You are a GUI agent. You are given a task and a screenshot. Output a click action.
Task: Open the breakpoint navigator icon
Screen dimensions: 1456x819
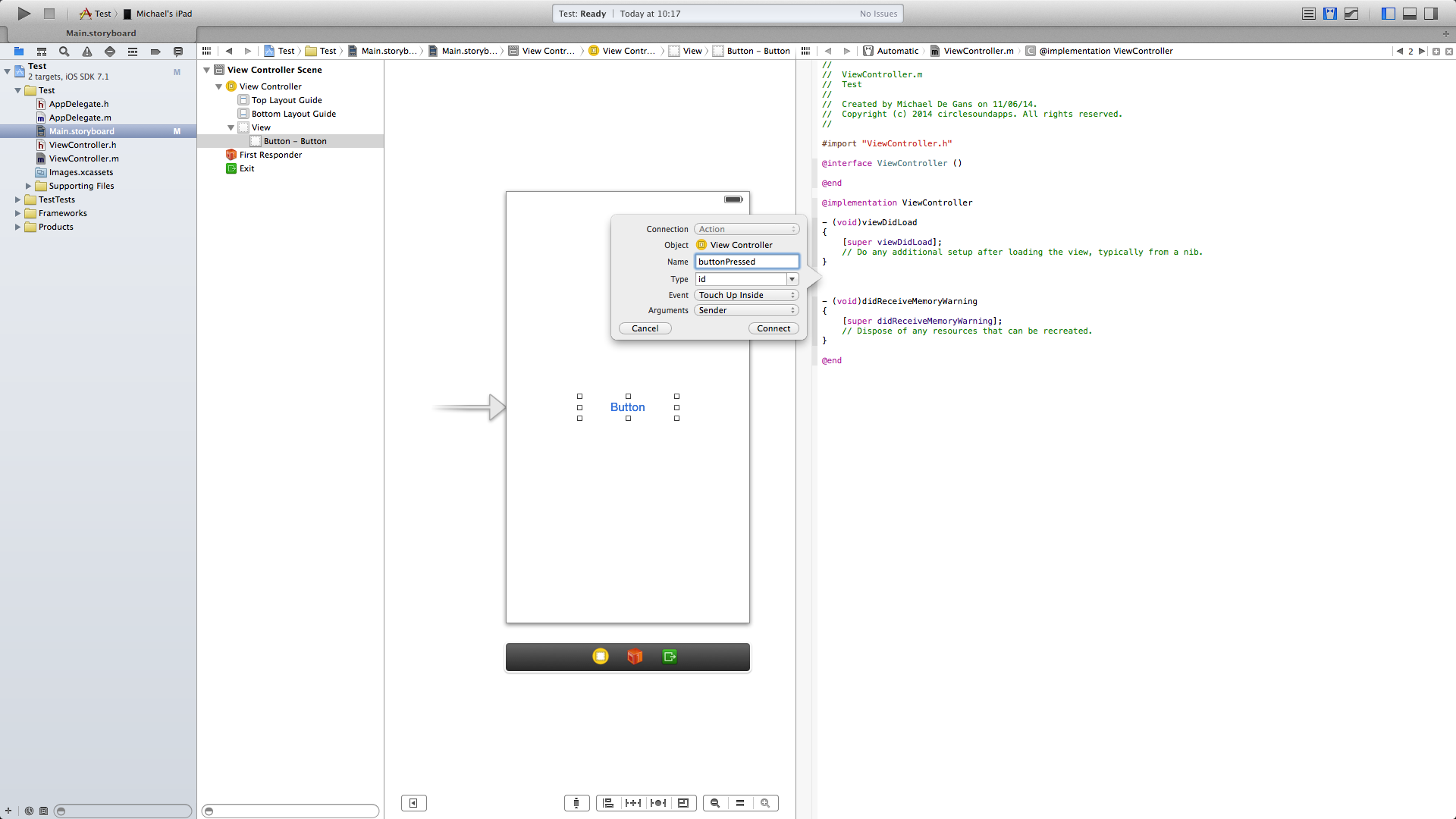[x=155, y=52]
